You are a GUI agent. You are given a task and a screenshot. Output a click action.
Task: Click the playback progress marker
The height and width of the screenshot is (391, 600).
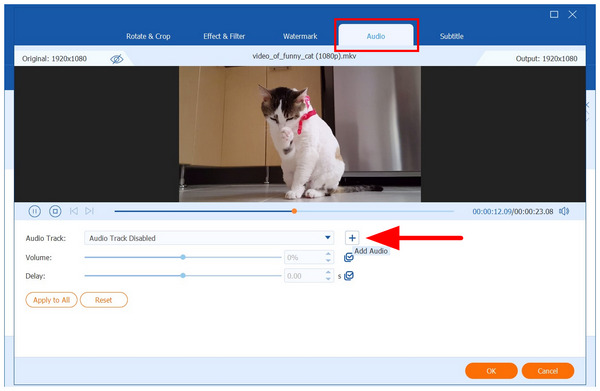coord(294,211)
